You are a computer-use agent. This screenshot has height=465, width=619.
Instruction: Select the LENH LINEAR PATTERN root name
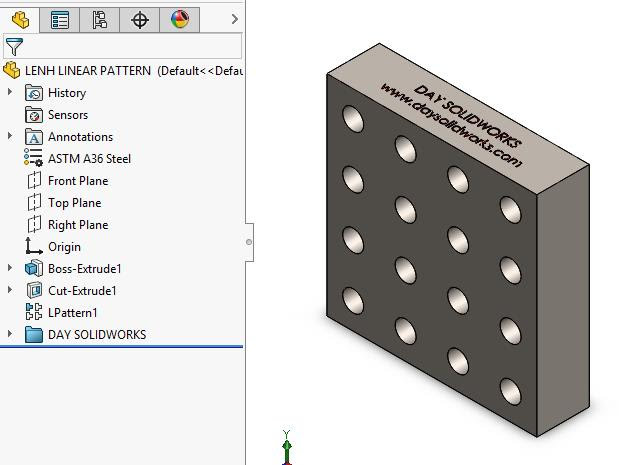88,71
